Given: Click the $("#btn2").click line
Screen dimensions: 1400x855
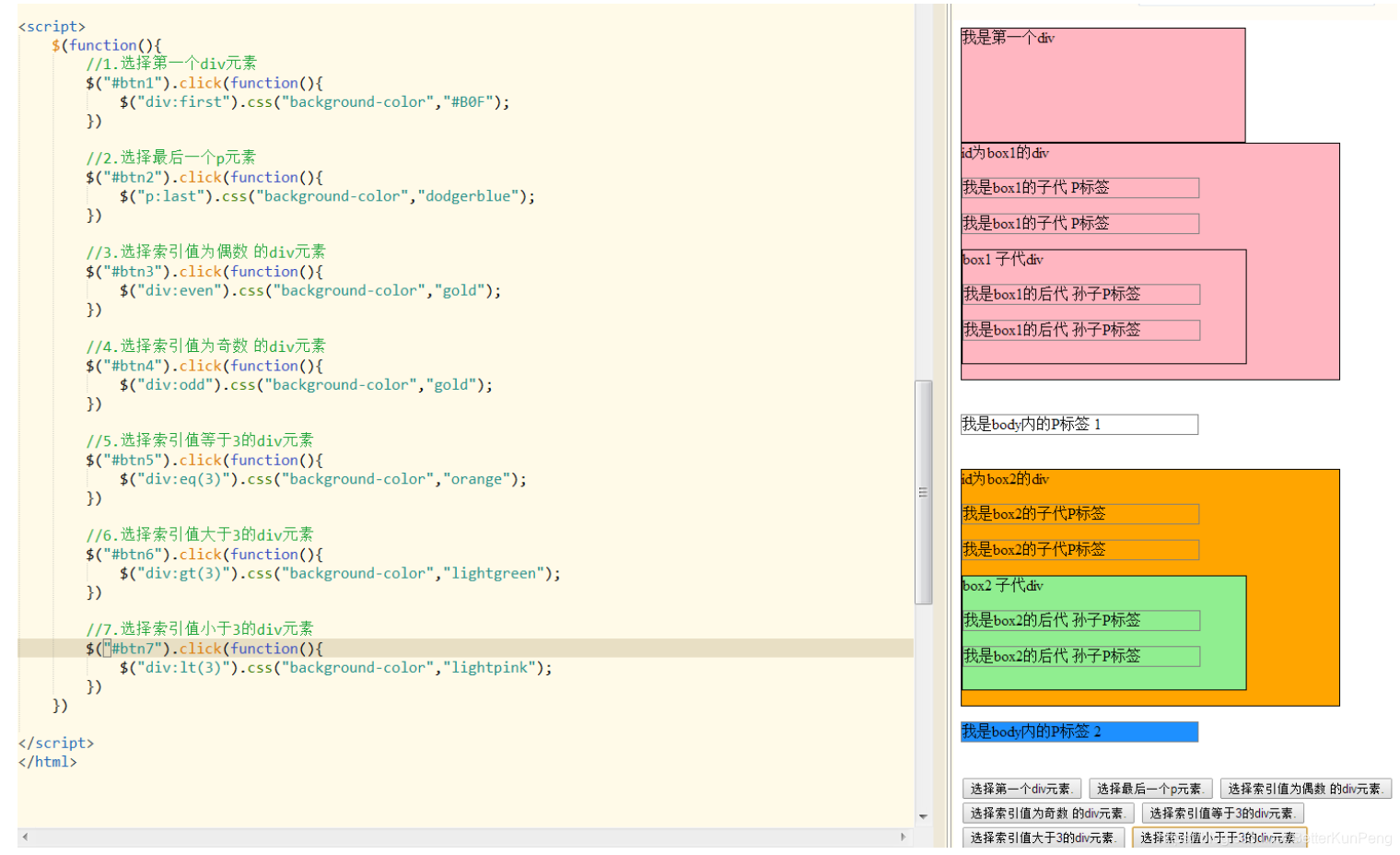Looking at the screenshot, I should tap(204, 177).
